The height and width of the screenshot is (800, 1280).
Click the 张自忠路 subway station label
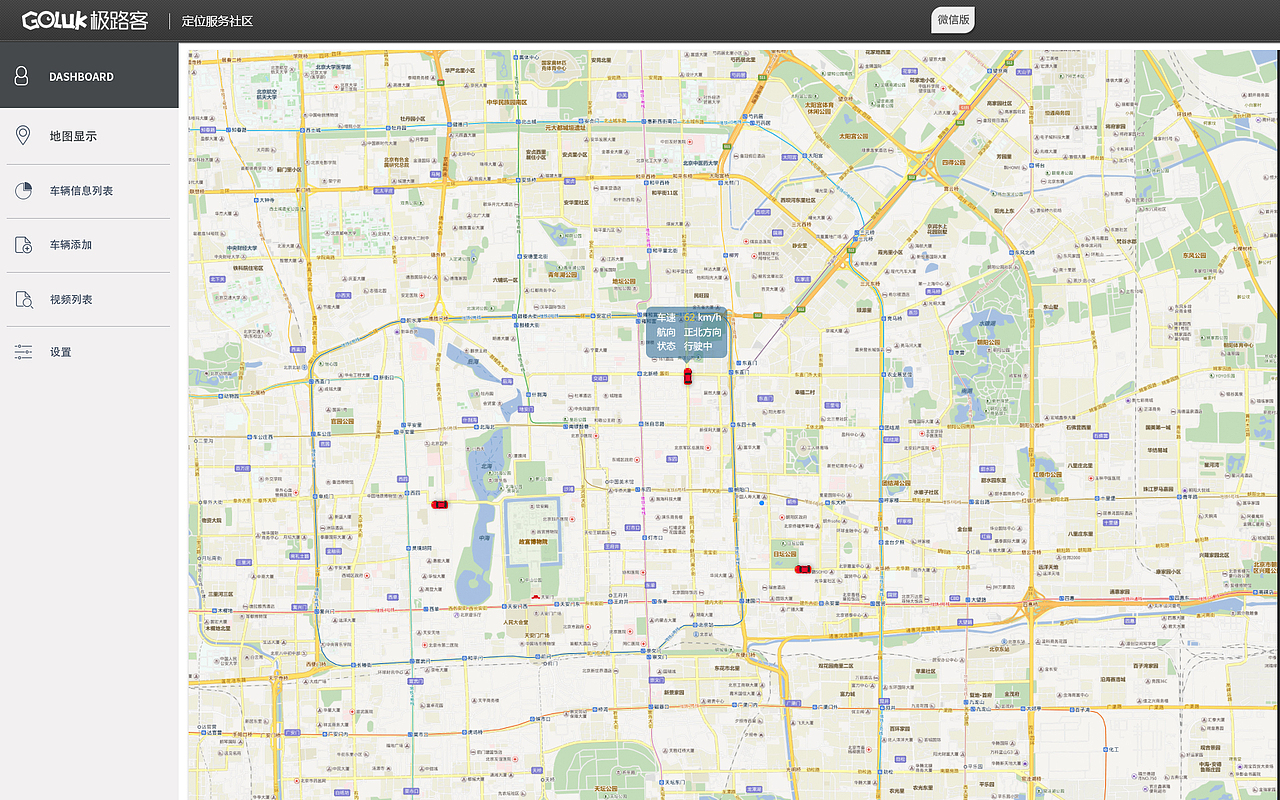[x=653, y=423]
